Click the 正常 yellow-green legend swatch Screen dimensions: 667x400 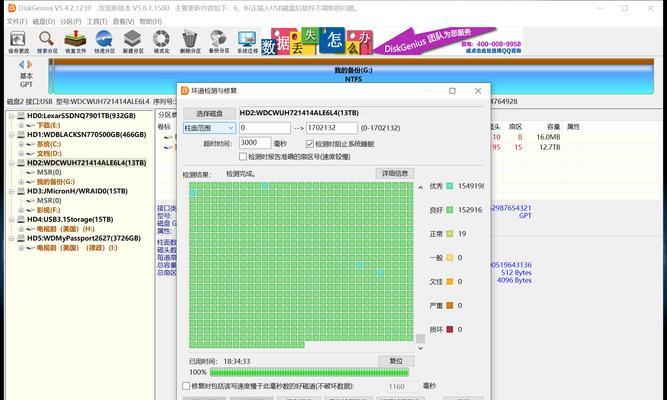click(450, 234)
